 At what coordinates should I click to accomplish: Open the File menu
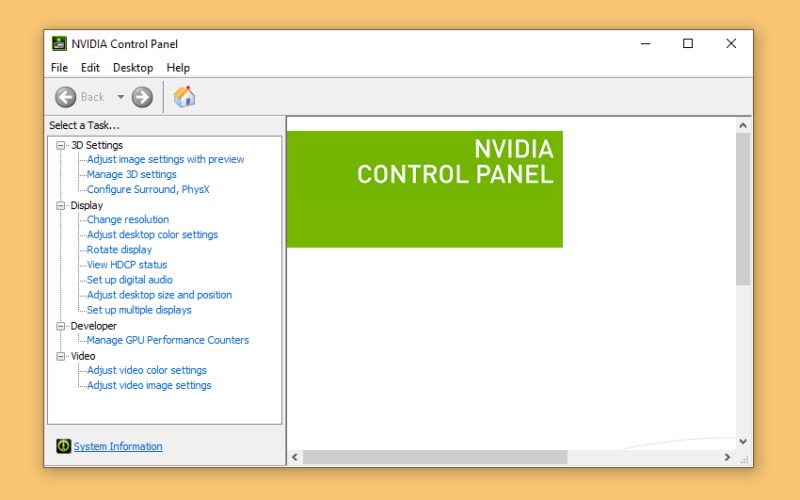59,68
